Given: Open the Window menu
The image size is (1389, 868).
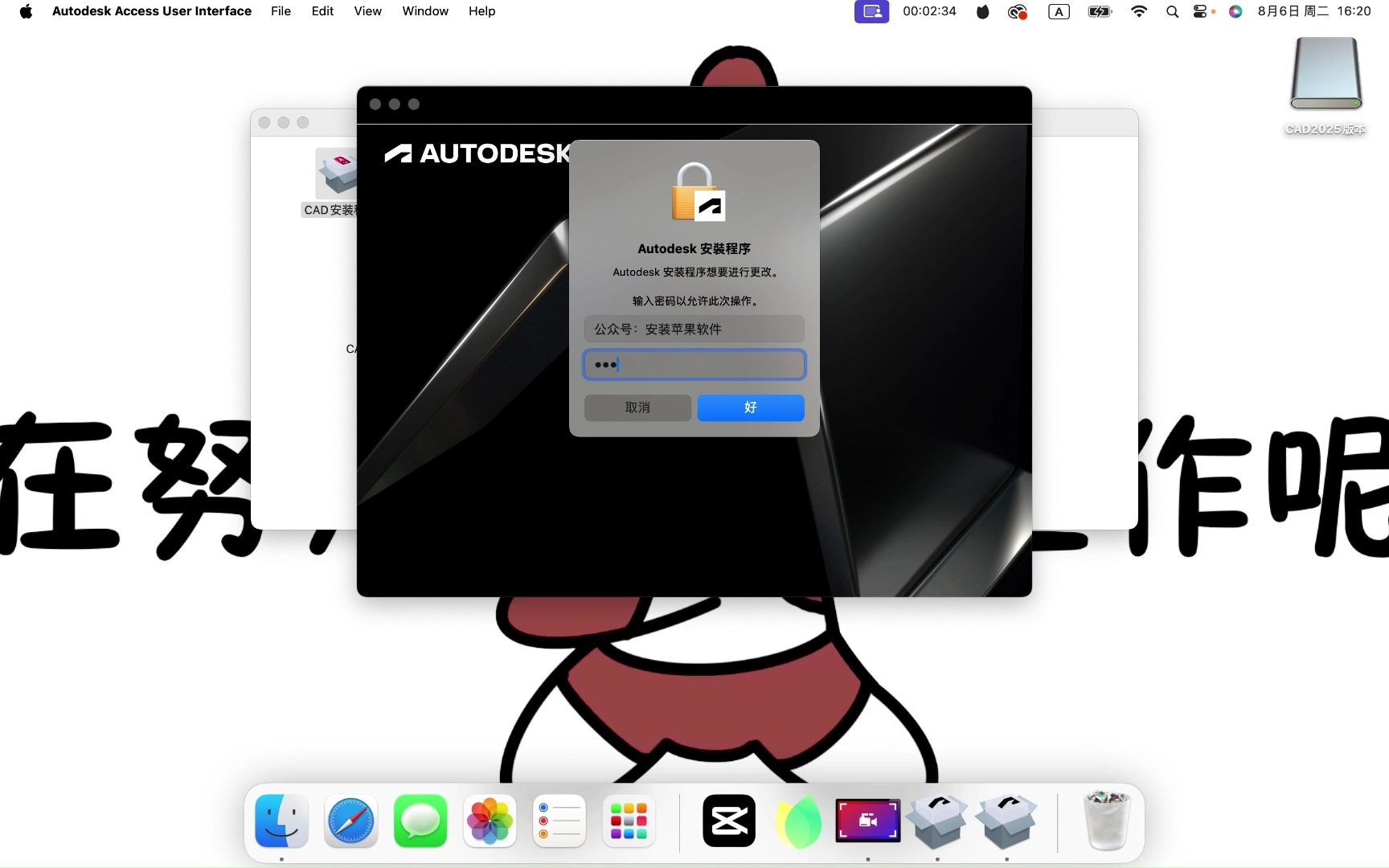Looking at the screenshot, I should pyautogui.click(x=425, y=11).
